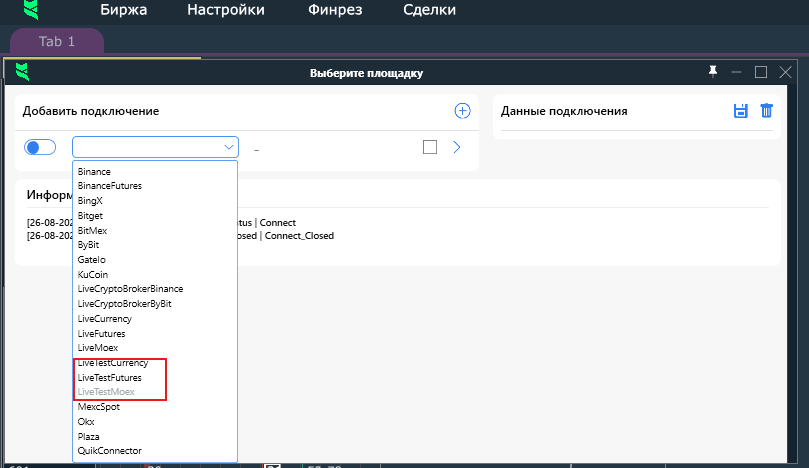Pick LiveMoex in the dropdown
Viewport: 809px width, 468px height.
tap(98, 348)
